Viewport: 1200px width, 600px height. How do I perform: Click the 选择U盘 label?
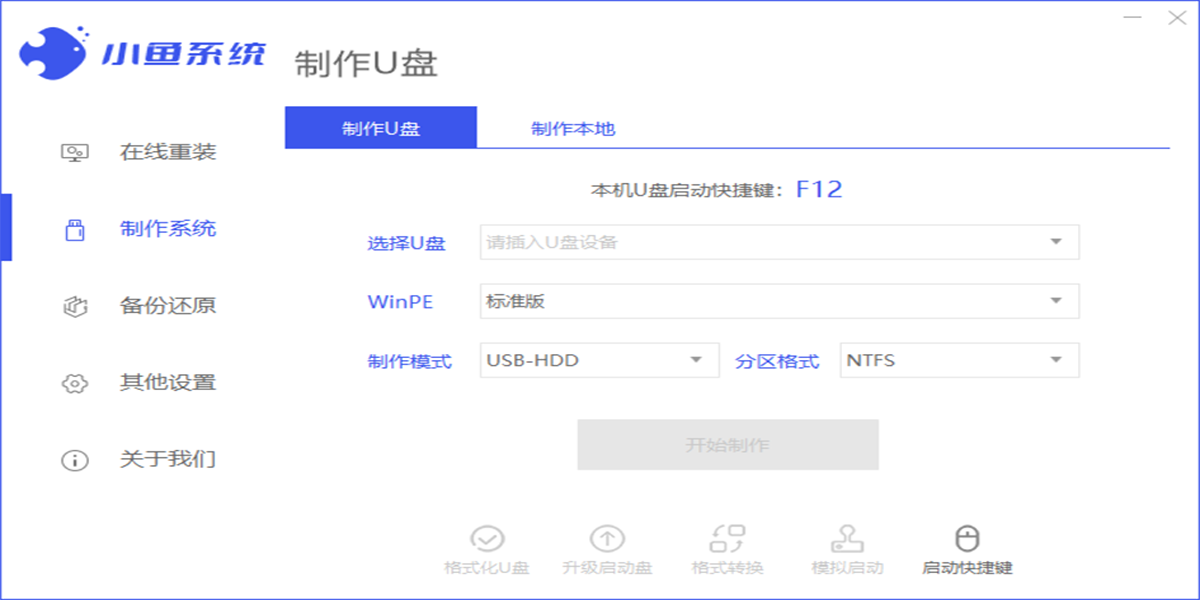tap(406, 243)
